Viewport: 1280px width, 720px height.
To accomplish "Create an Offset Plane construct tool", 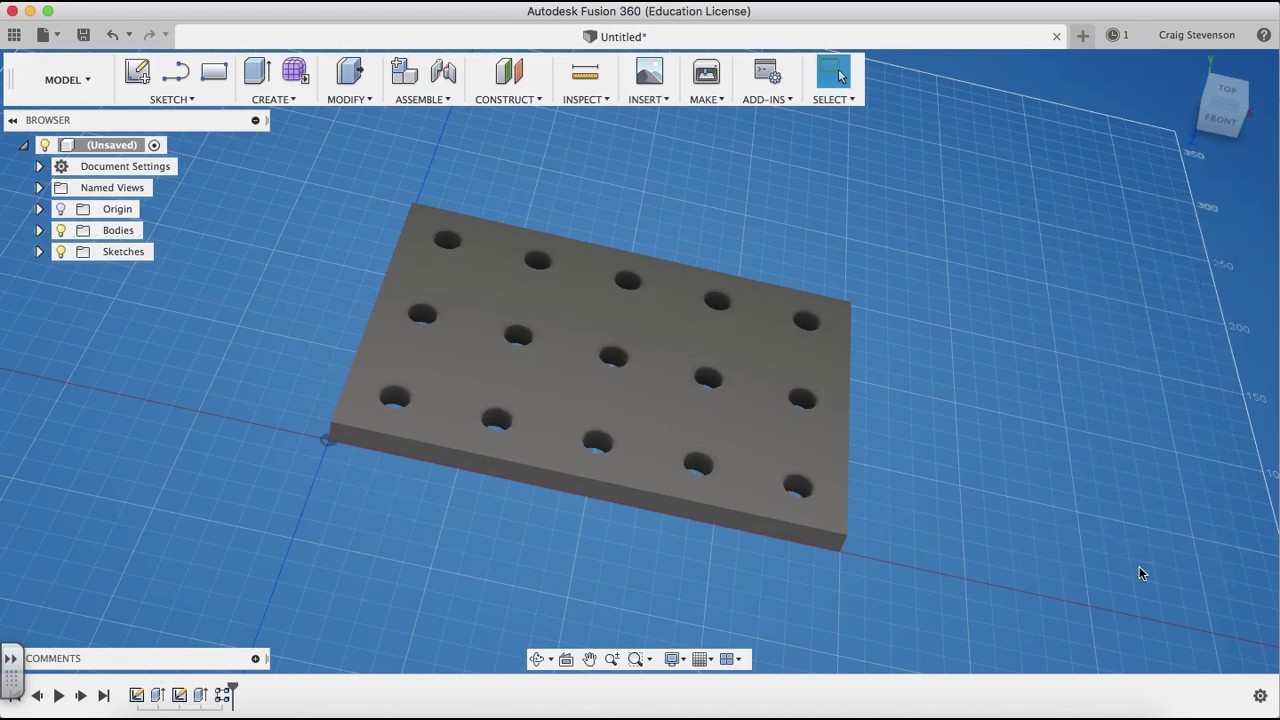I will tap(509, 71).
